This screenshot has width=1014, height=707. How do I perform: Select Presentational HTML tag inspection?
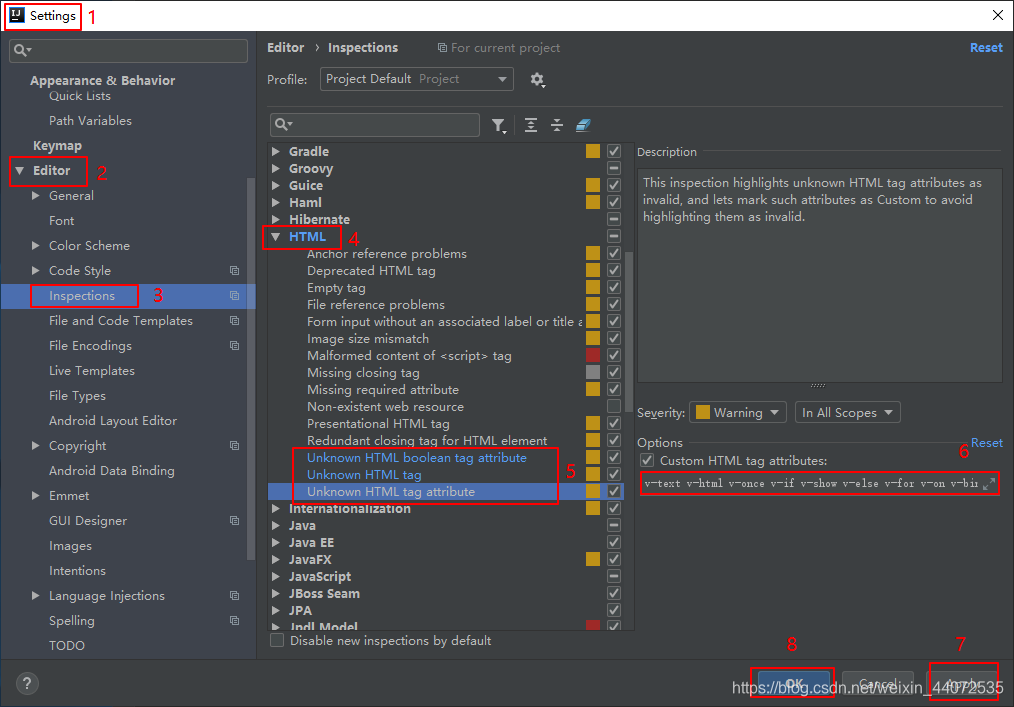(x=378, y=423)
